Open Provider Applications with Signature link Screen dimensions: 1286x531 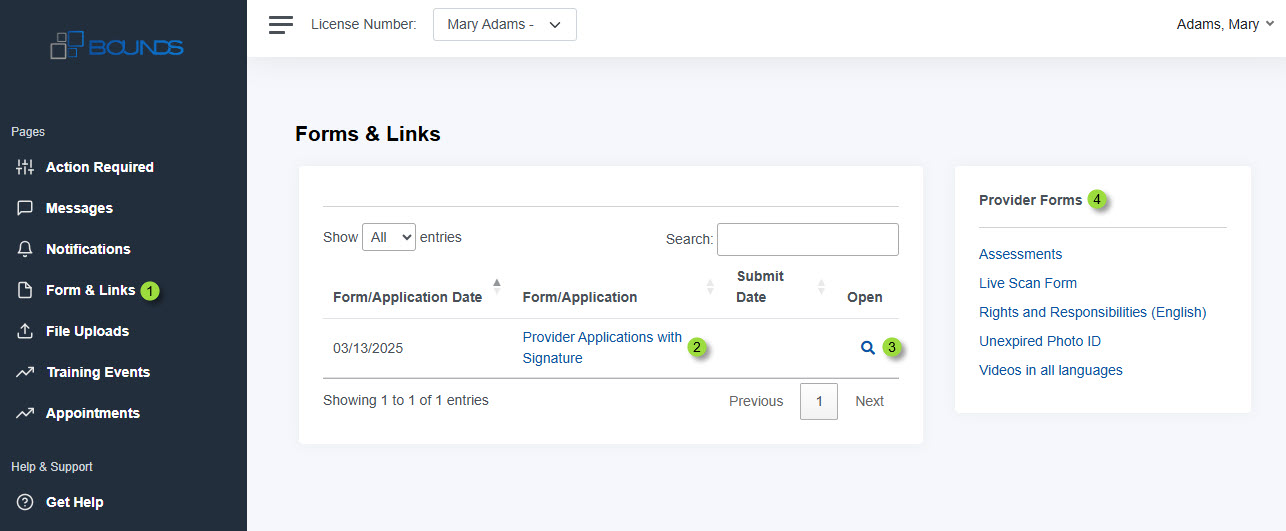602,348
